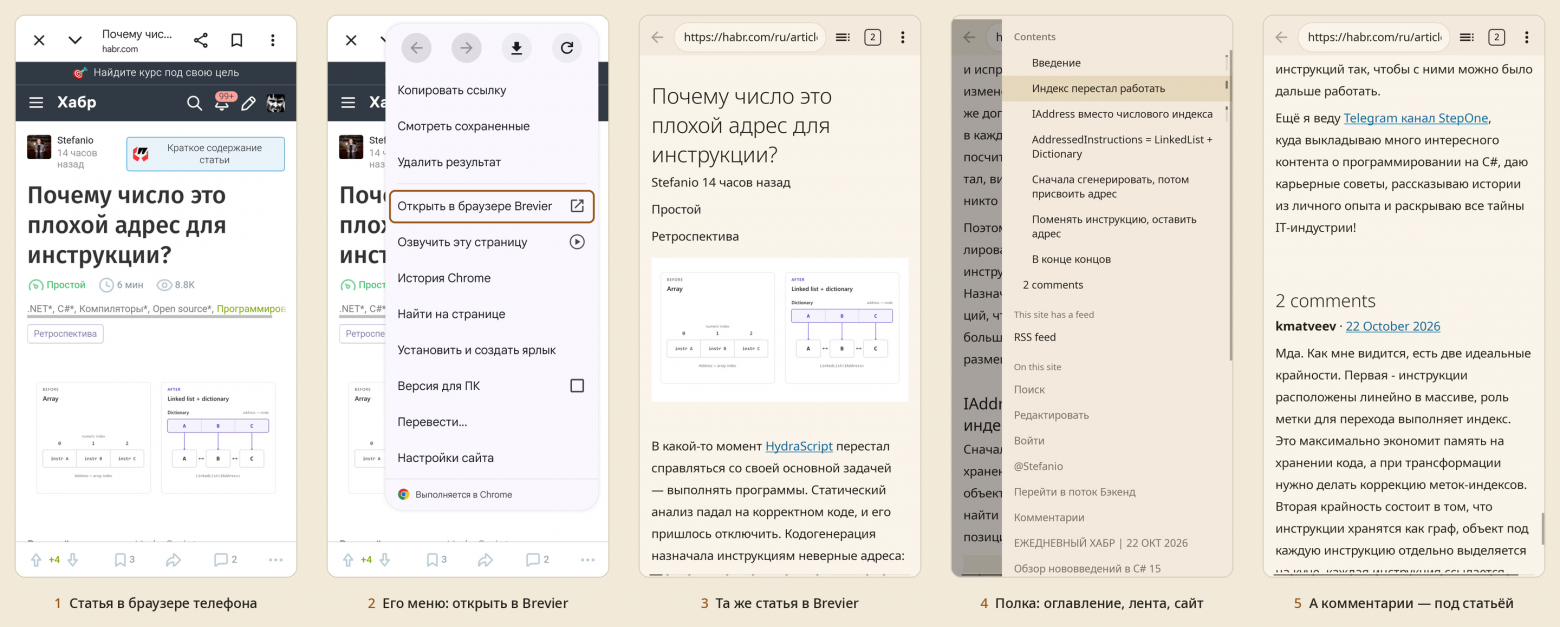
Task: Open the Хабр hamburger menu in screen 1
Action: click(x=36, y=102)
